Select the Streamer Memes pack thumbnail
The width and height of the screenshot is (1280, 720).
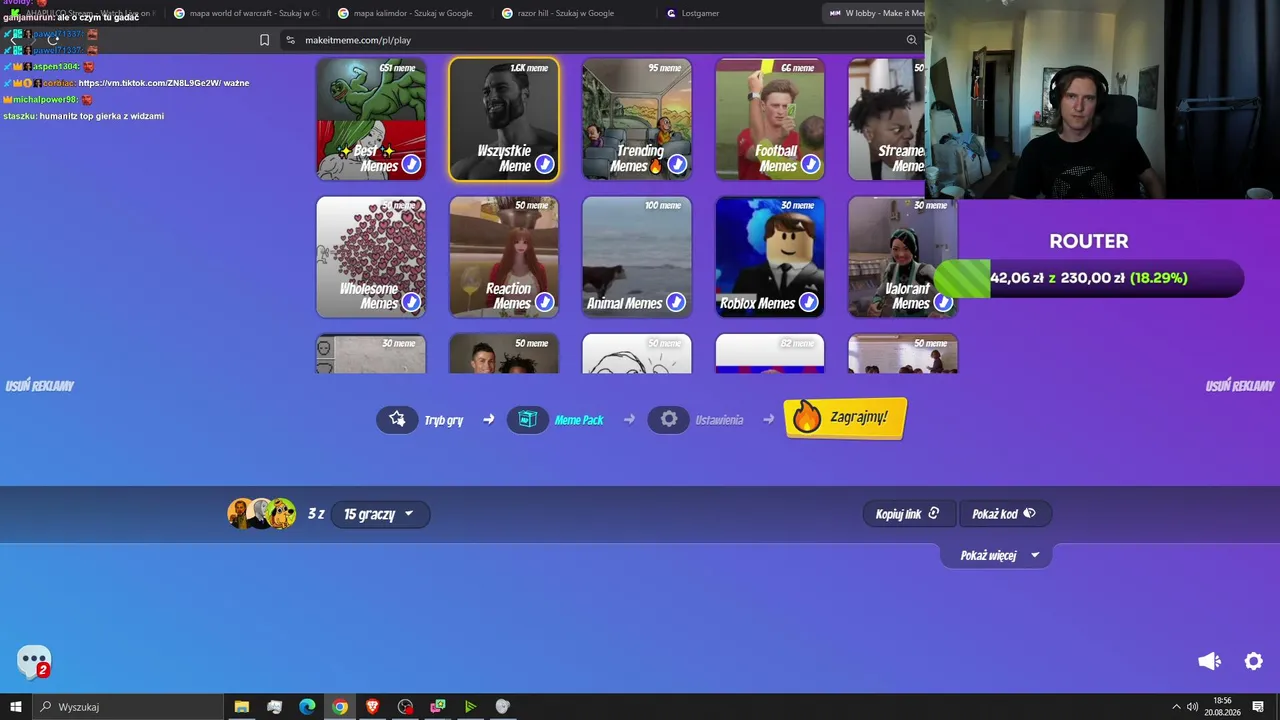coord(886,119)
